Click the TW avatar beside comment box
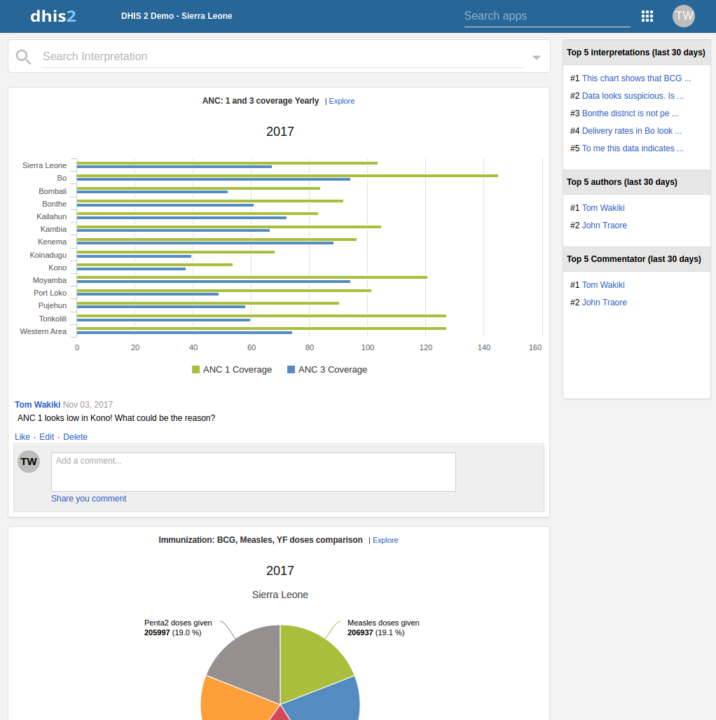This screenshot has width=716, height=720. (x=28, y=461)
